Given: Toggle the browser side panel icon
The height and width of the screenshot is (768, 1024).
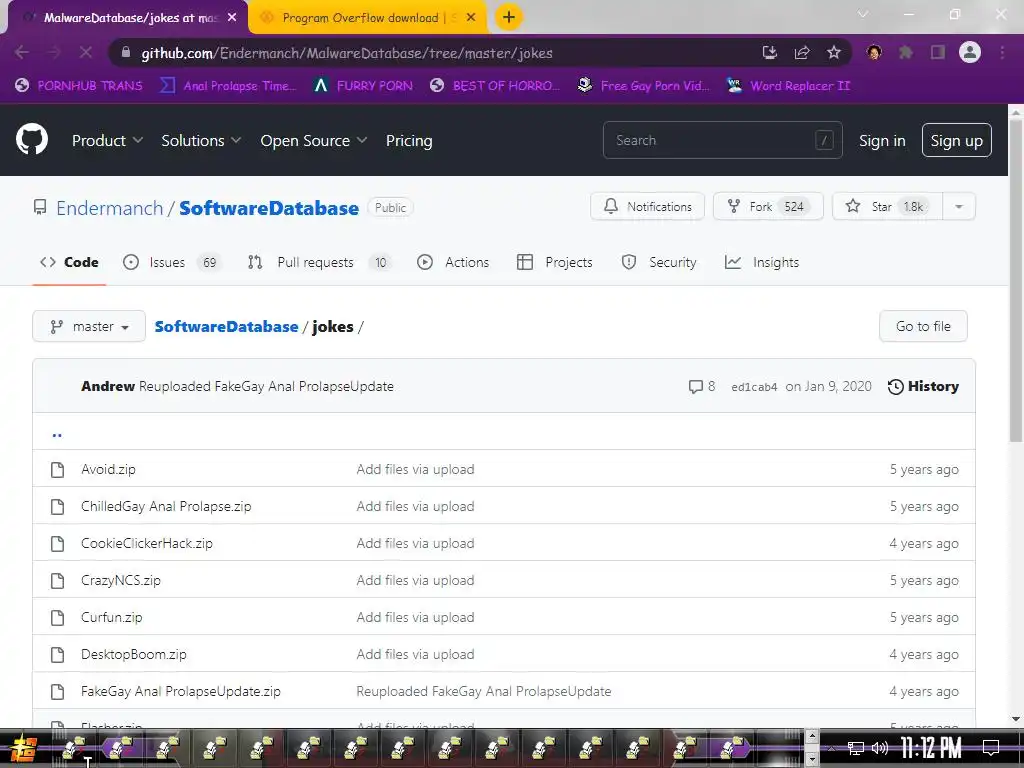Looking at the screenshot, I should coord(938,52).
